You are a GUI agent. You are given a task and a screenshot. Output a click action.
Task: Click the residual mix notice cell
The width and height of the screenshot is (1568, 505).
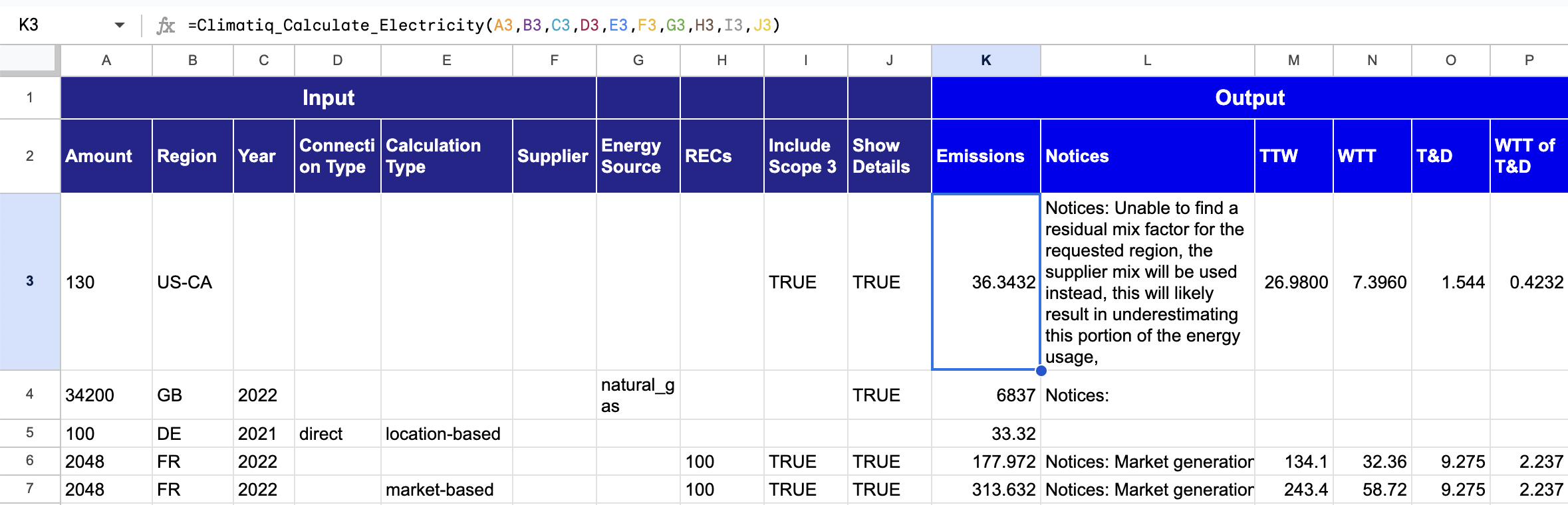click(x=1148, y=282)
